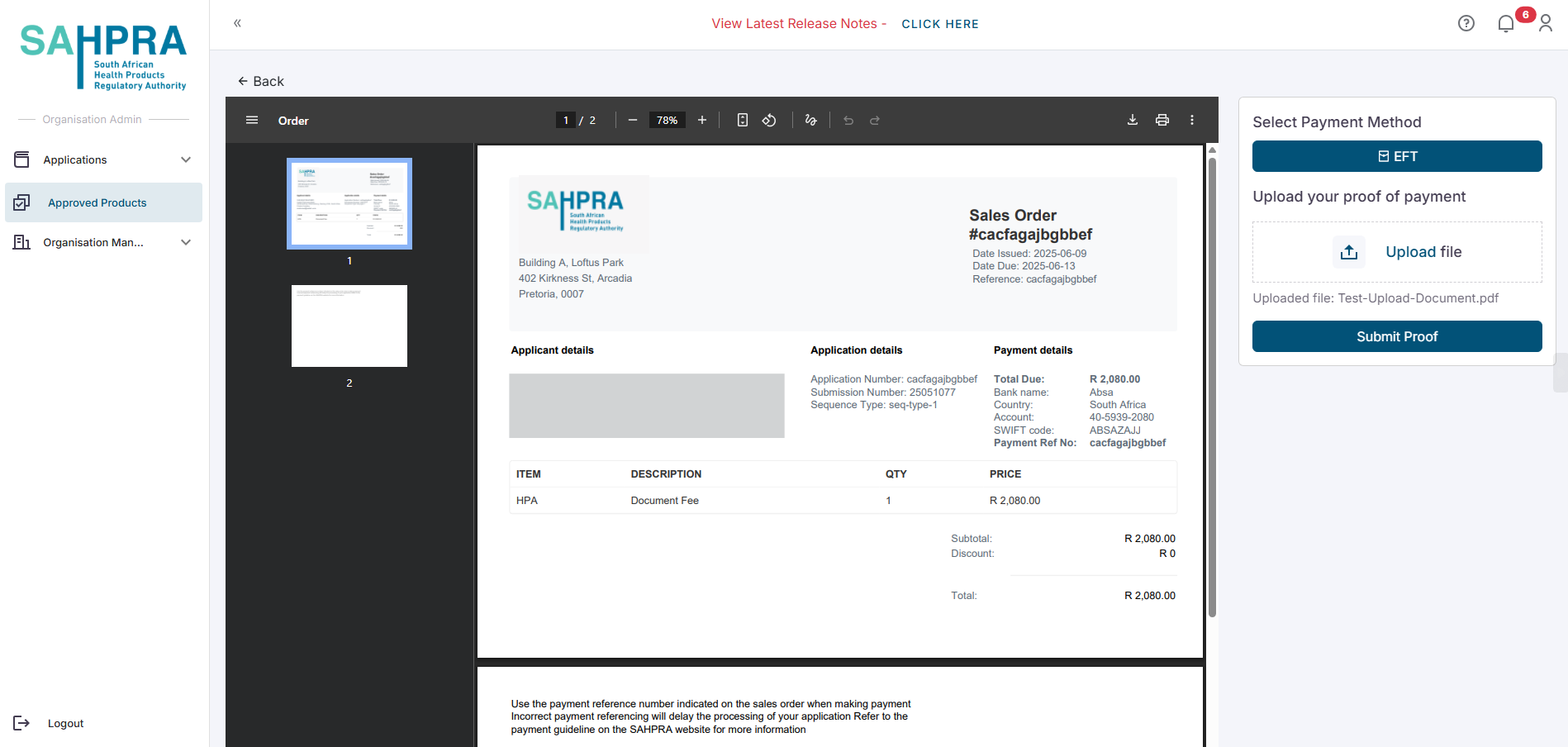
Task: Click the CLICK HERE release notes link
Action: [940, 24]
